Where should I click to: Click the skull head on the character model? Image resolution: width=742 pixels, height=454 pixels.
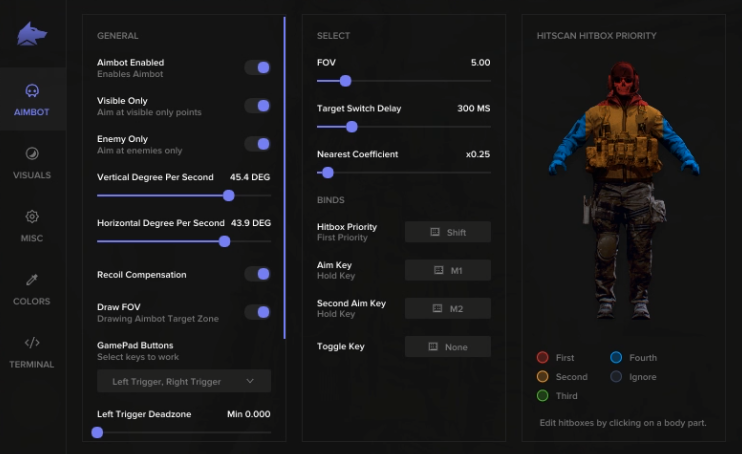622,80
